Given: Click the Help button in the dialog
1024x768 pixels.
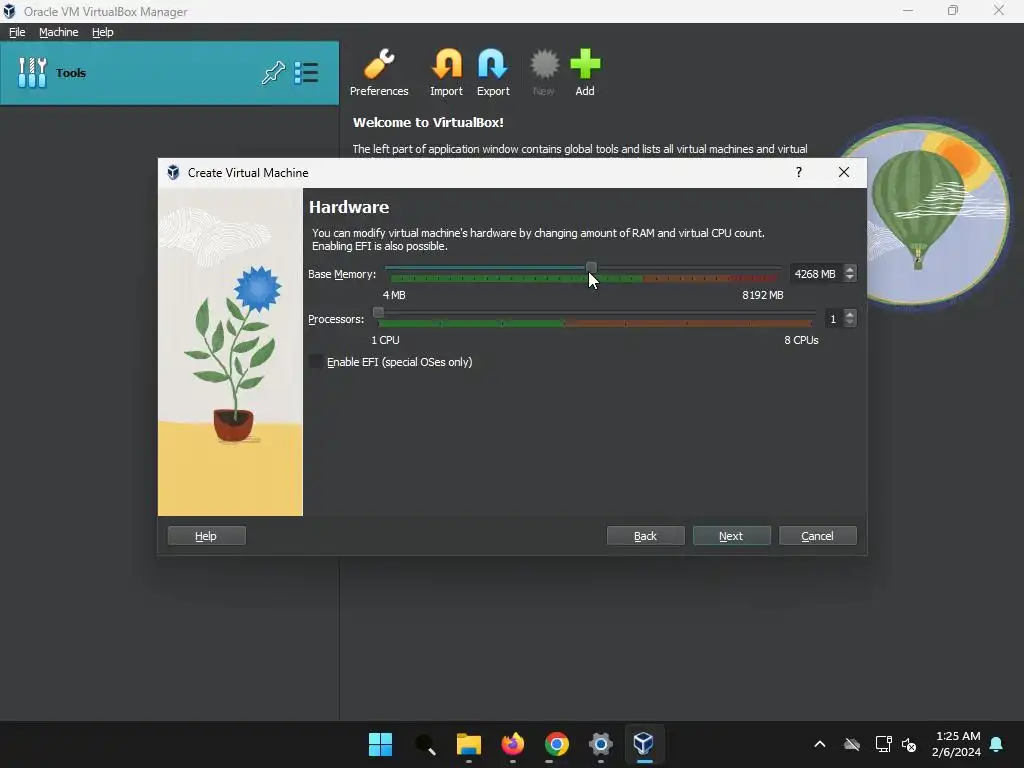Looking at the screenshot, I should tap(206, 536).
